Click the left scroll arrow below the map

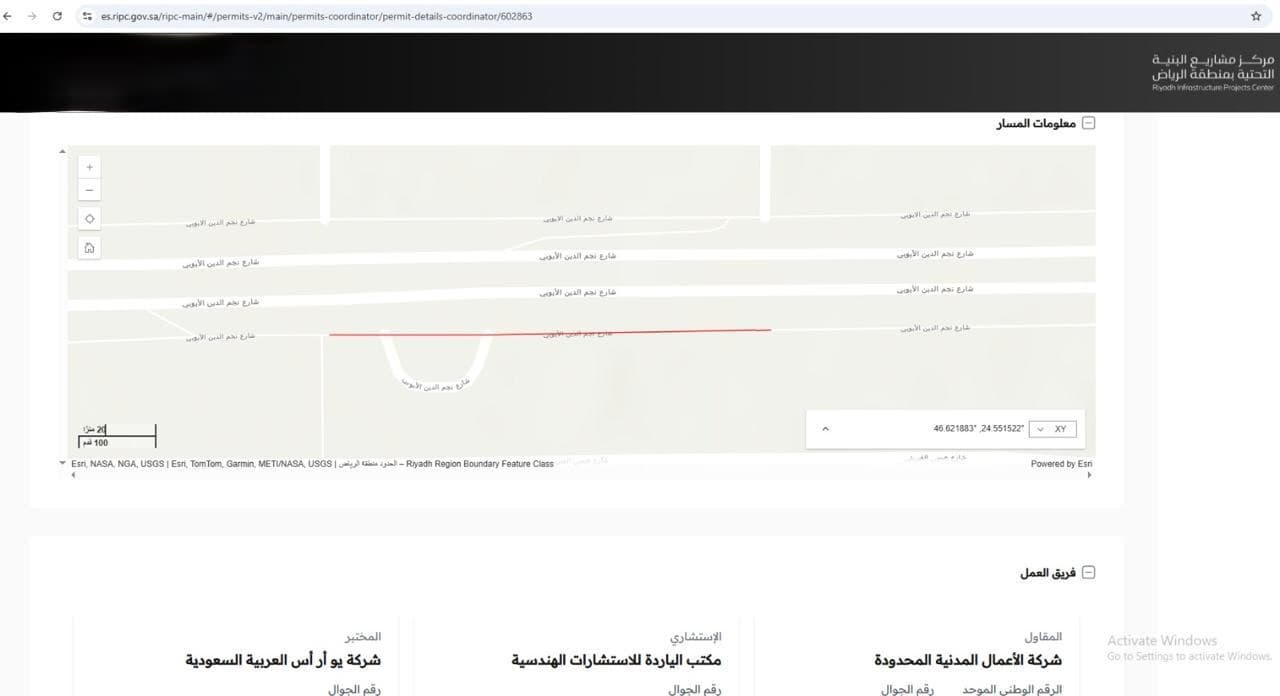tap(73, 475)
